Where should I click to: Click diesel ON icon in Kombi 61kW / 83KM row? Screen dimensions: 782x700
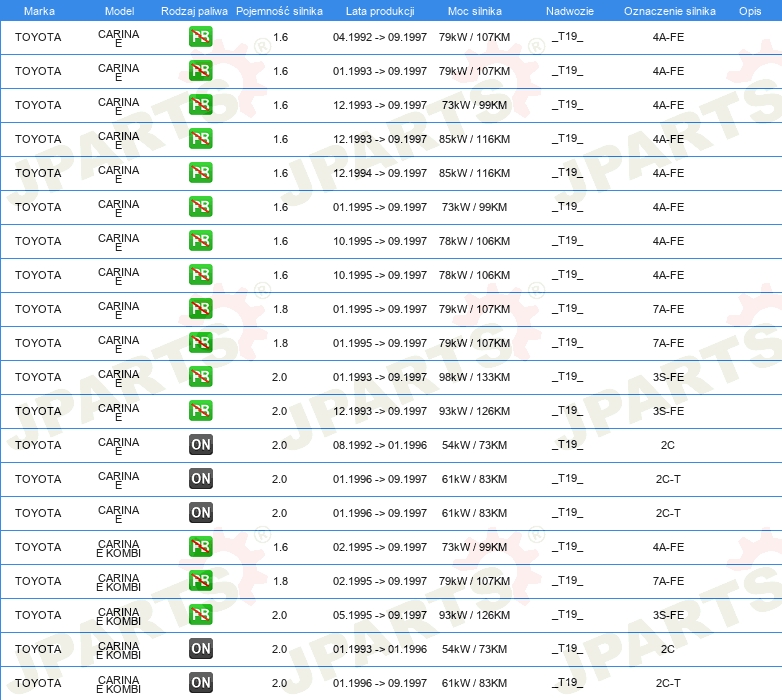(x=200, y=683)
